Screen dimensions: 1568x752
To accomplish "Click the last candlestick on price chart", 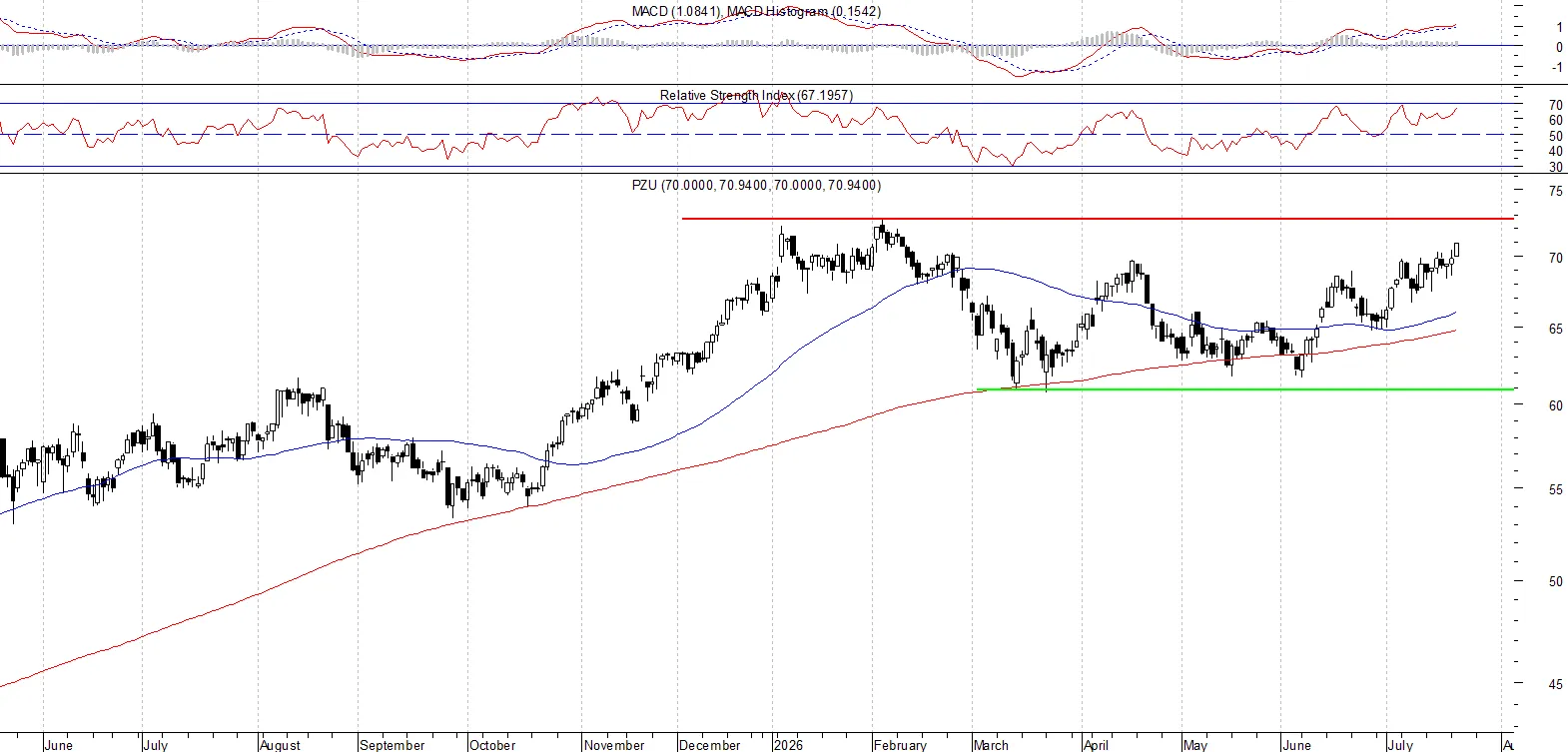I will point(1457,249).
